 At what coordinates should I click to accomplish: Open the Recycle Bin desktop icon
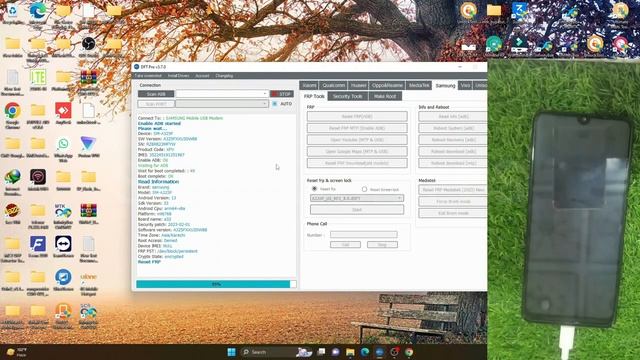12,11
